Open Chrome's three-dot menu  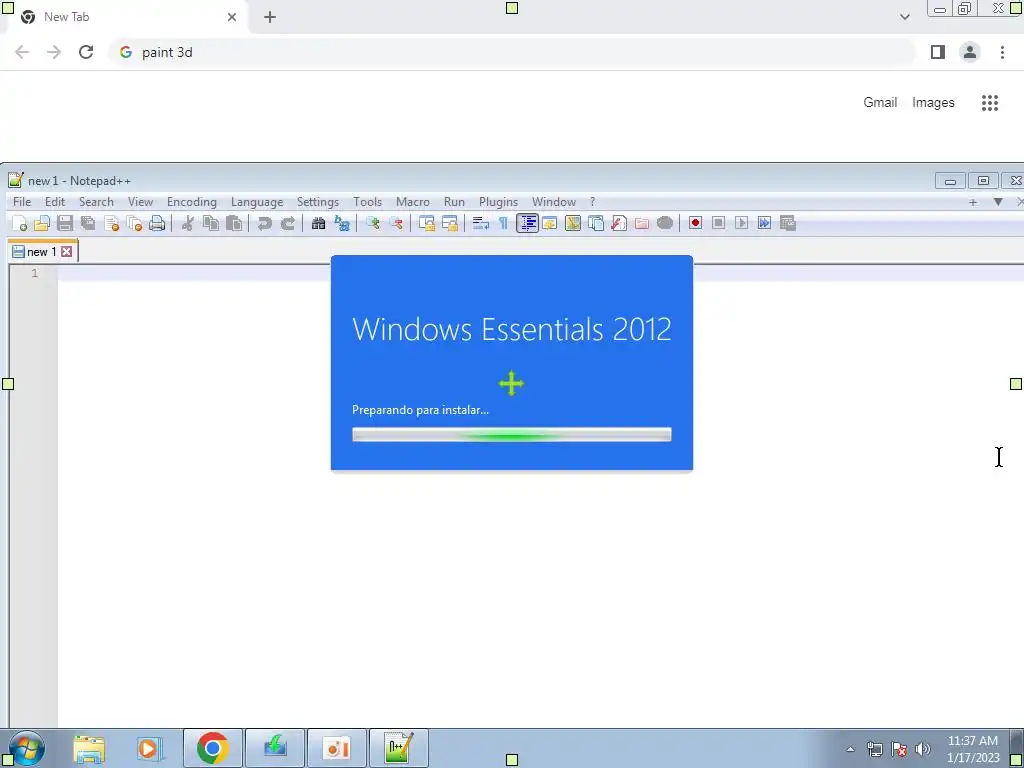click(x=1002, y=52)
